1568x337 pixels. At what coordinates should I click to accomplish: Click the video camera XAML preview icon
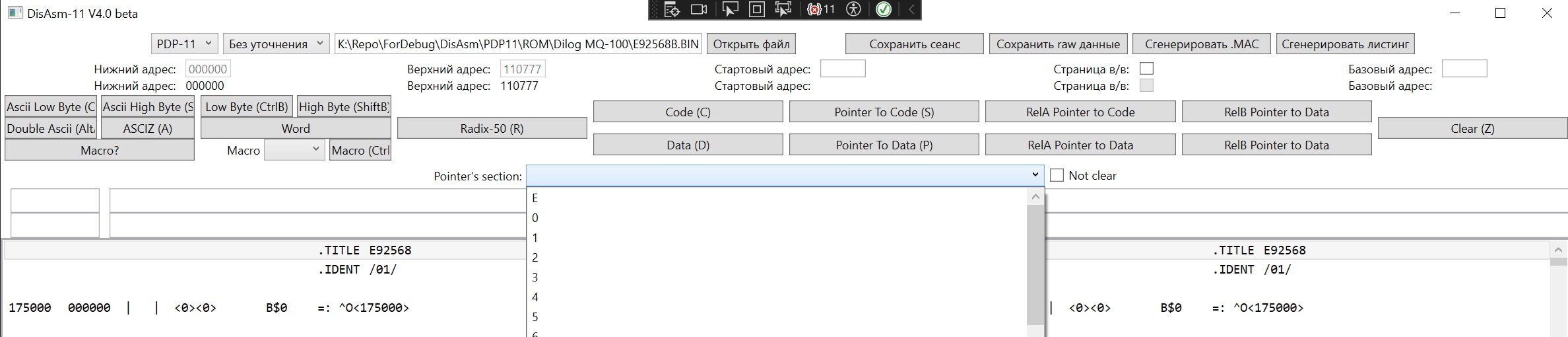(699, 10)
